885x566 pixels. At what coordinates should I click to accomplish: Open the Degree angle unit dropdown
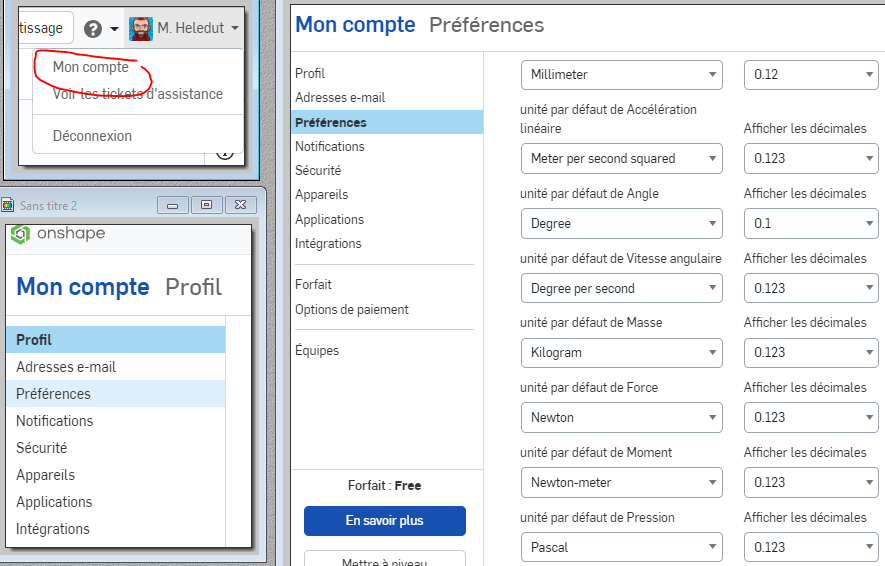[x=621, y=223]
